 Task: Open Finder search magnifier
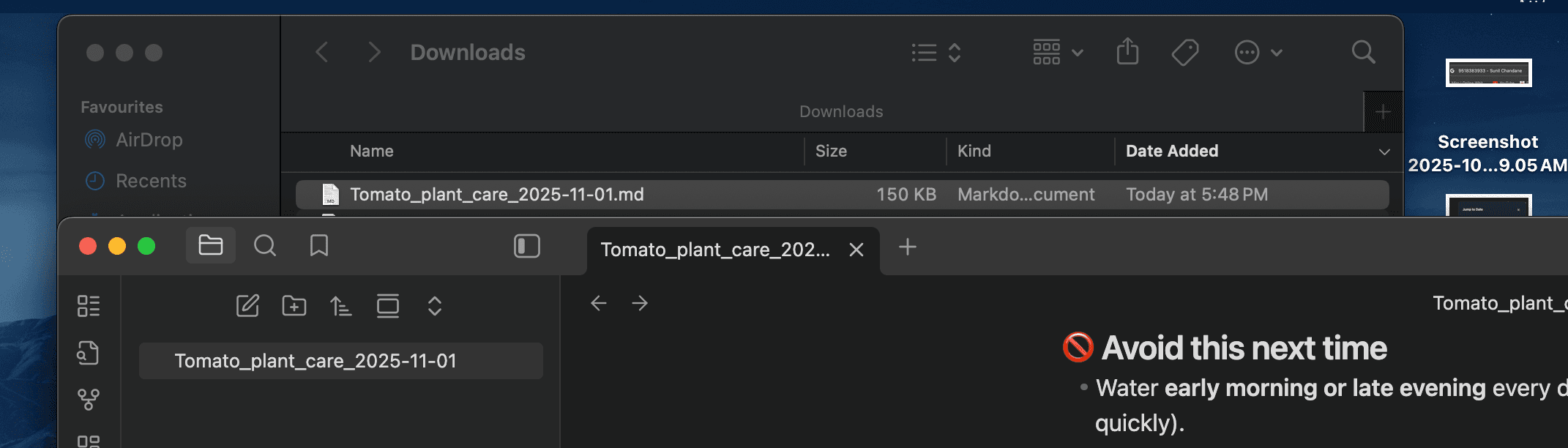(x=1363, y=52)
